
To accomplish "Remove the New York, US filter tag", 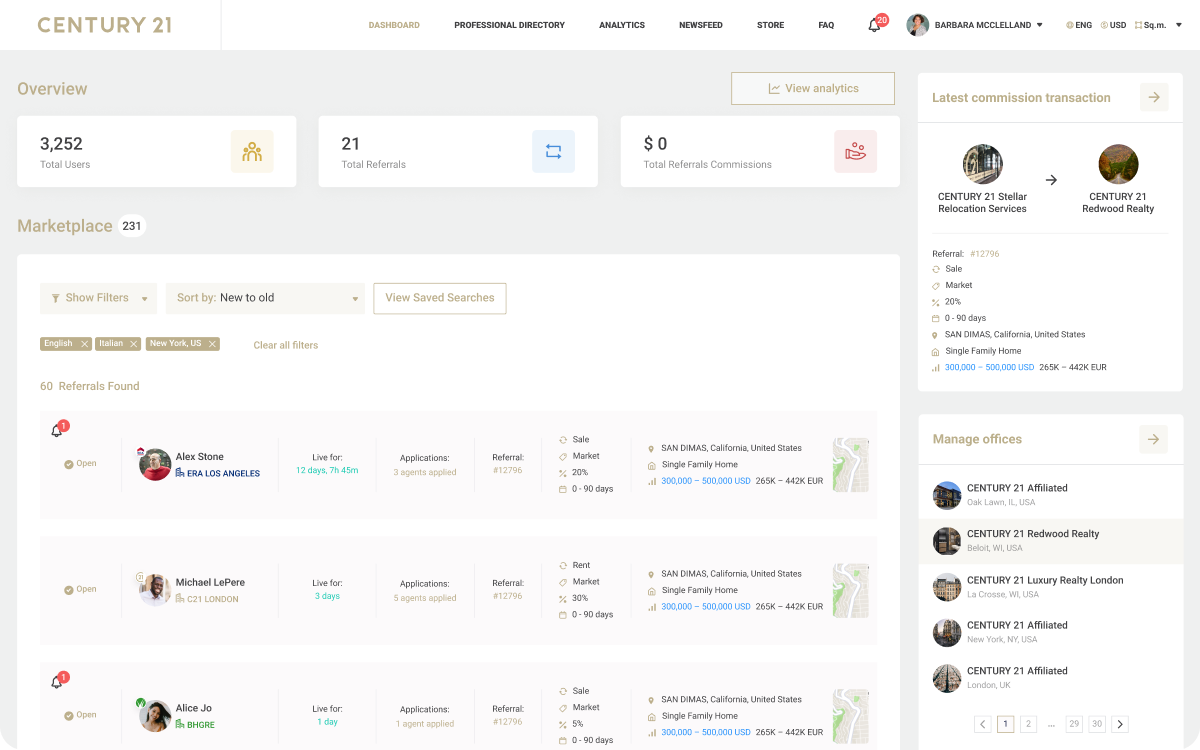I will click(212, 344).
